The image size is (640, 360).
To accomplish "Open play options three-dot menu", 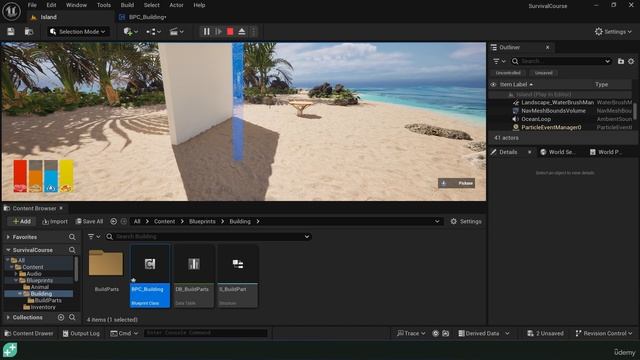I will point(253,31).
